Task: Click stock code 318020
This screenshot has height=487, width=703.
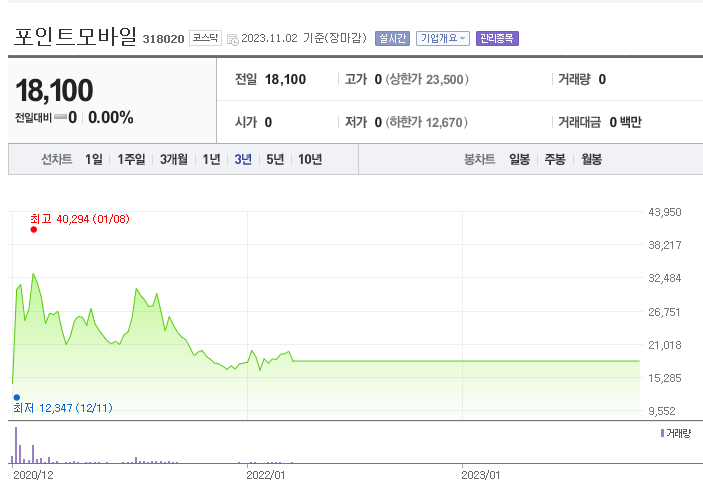Action: point(163,39)
